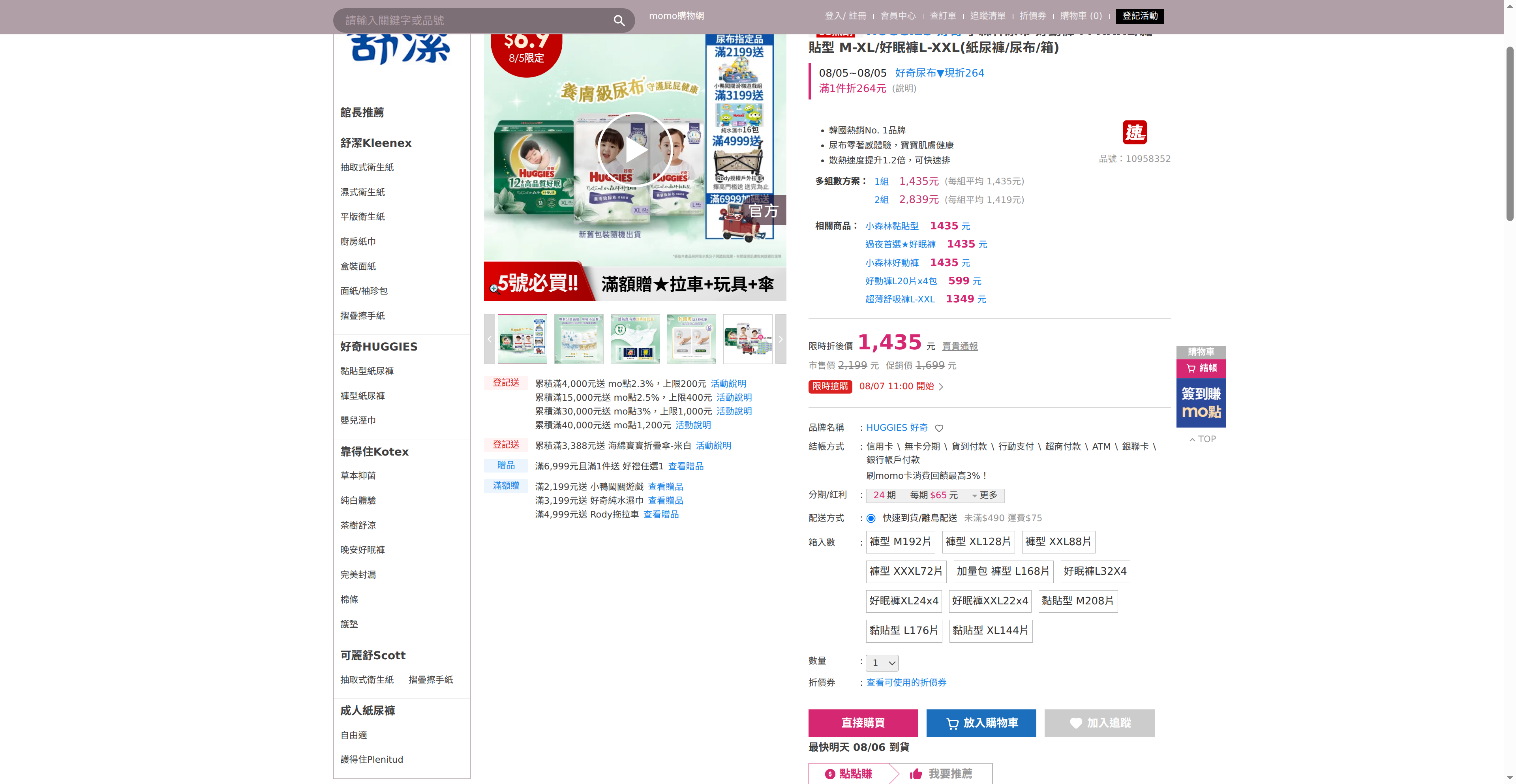Click the red 速 fast-delivery badge
Viewport: 1516px width, 784px height.
pyautogui.click(x=1134, y=132)
